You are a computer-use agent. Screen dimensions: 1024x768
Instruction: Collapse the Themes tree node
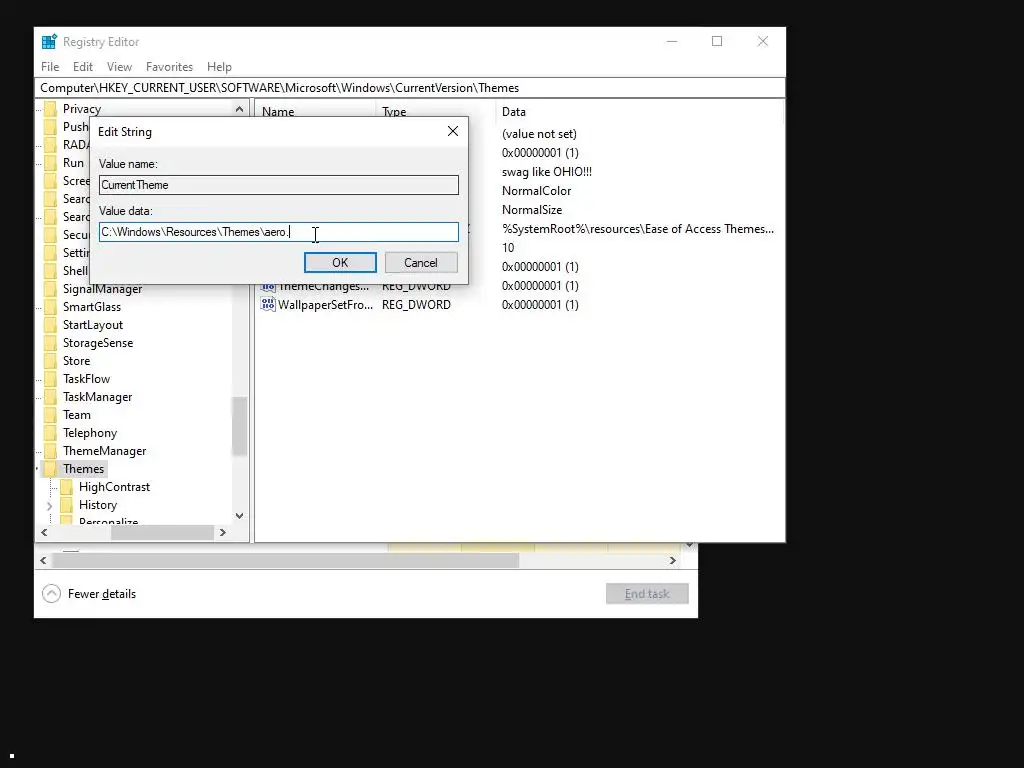click(x=37, y=469)
